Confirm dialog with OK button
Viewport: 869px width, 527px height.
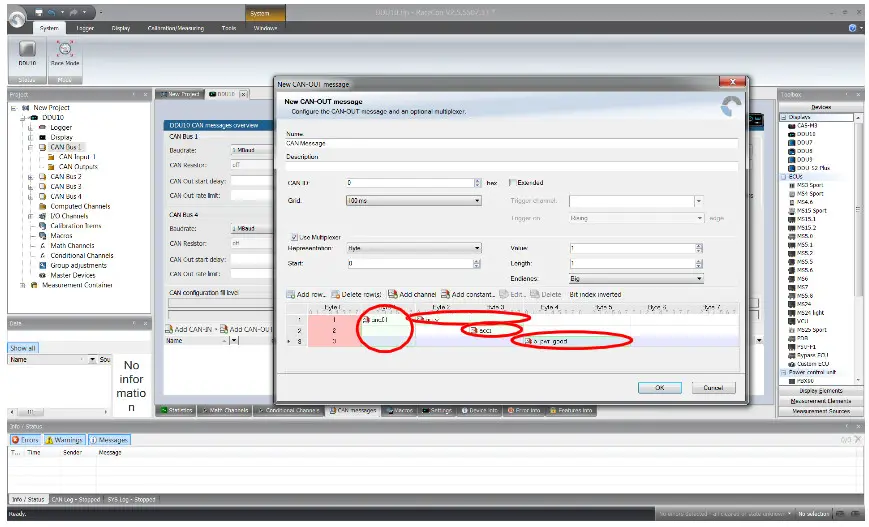660,388
